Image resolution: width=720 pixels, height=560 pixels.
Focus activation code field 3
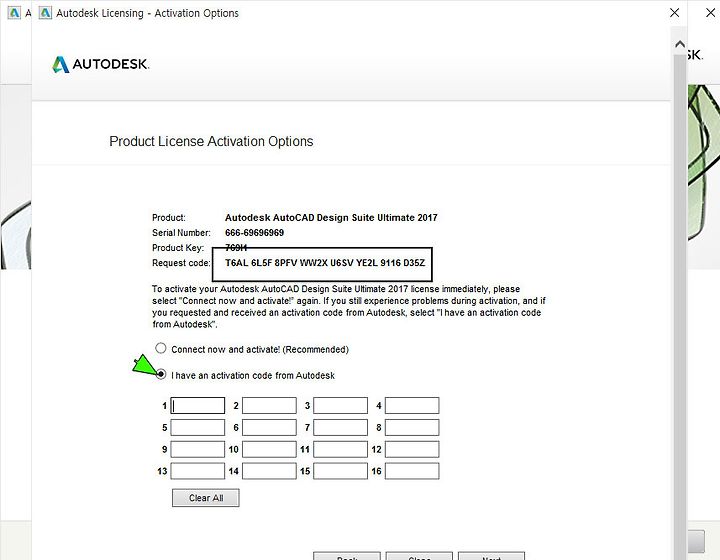tap(340, 405)
